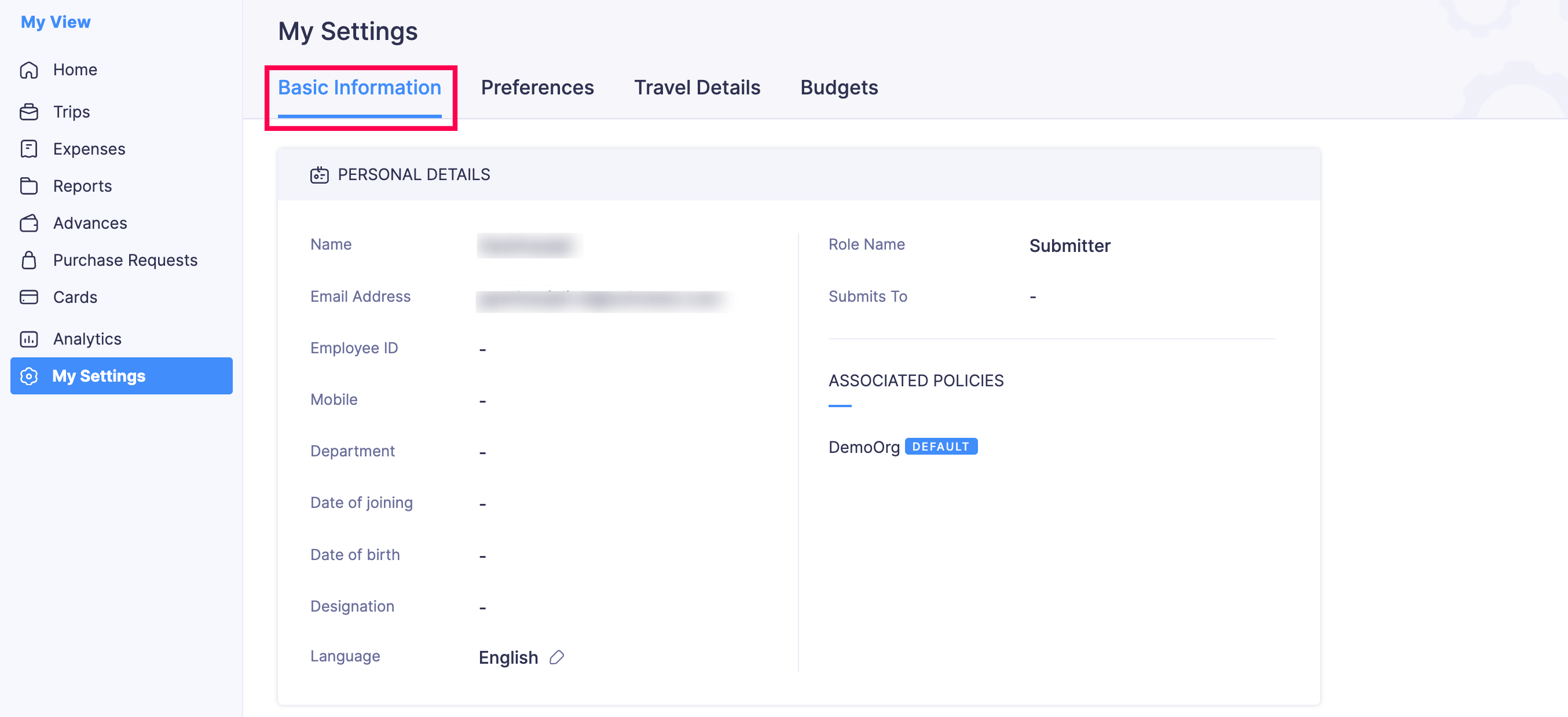Click the DemoOrg policy link

[x=864, y=446]
